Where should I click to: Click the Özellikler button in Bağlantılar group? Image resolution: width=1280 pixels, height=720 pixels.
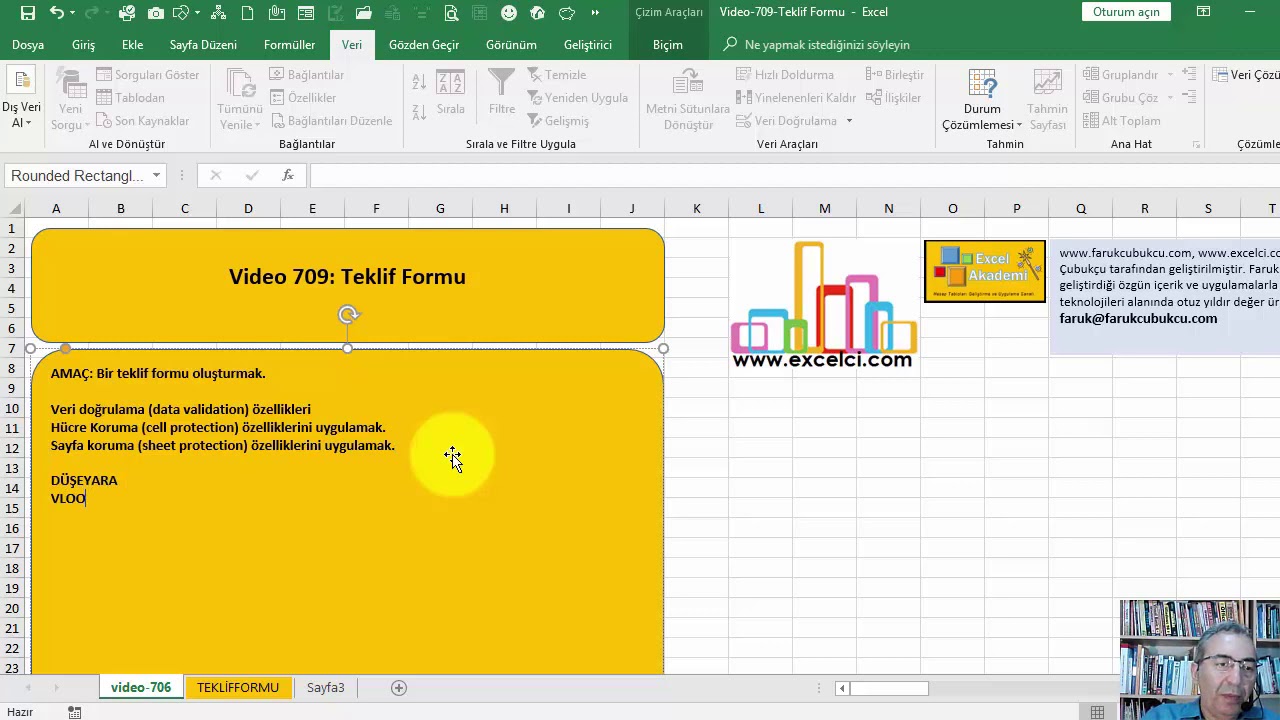(303, 98)
